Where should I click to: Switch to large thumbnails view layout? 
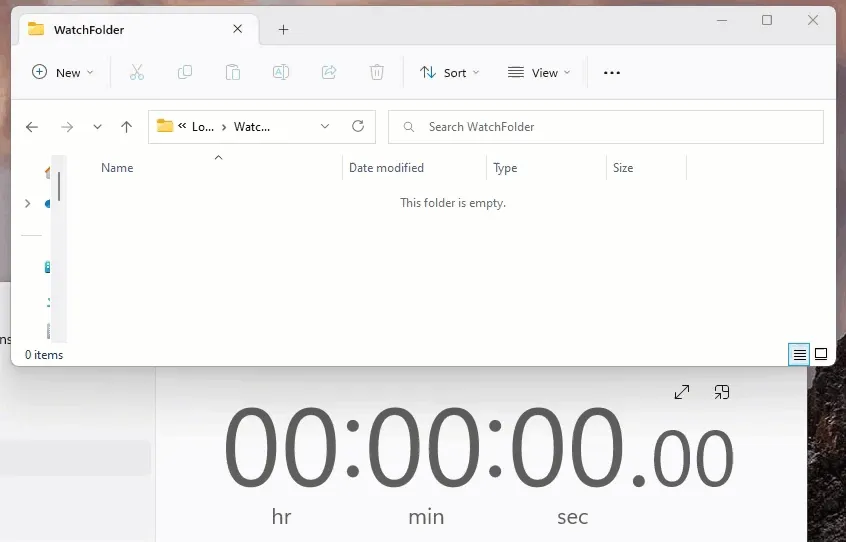click(x=821, y=354)
